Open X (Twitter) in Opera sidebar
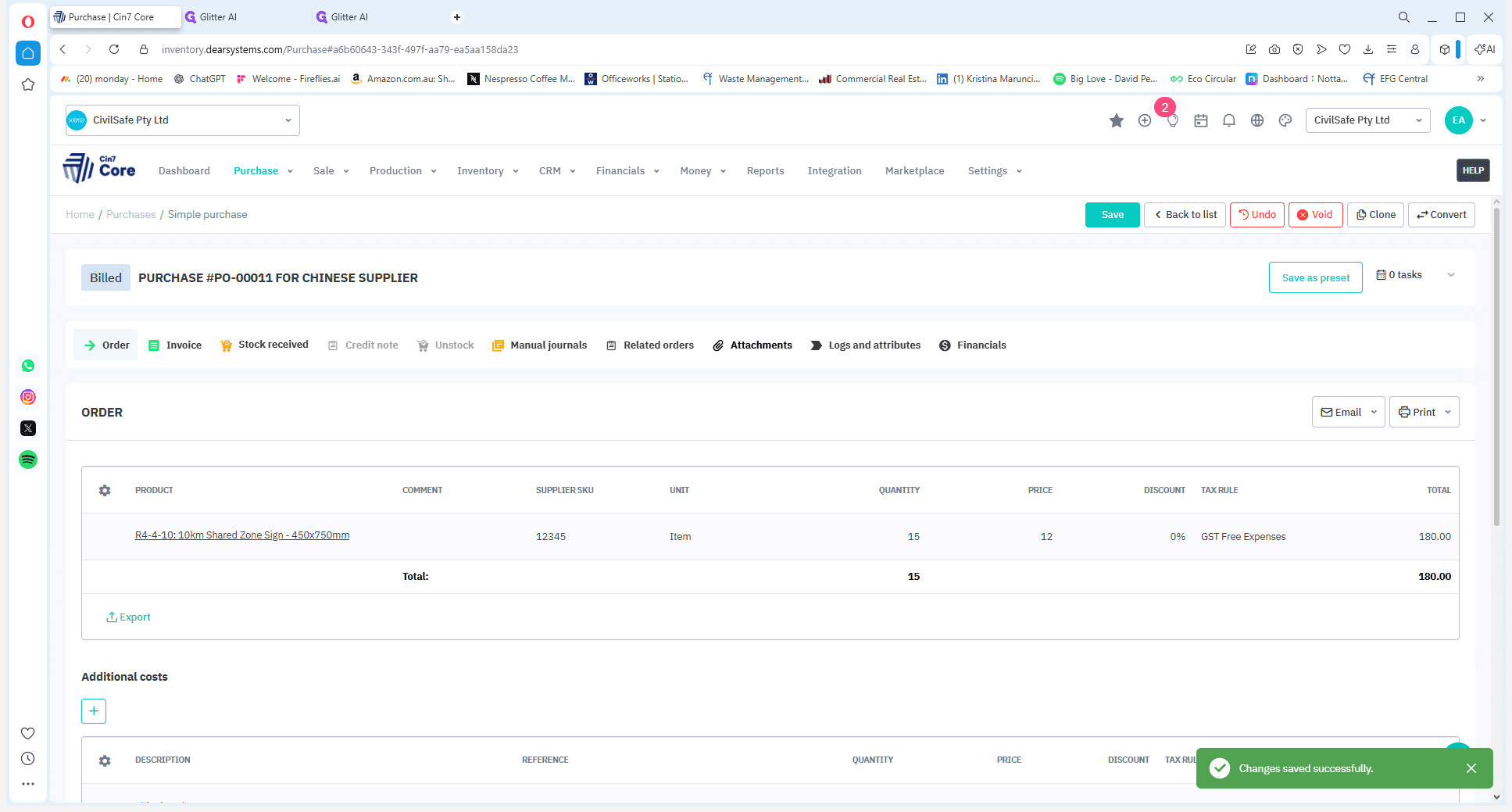The image size is (1512, 812). click(28, 428)
